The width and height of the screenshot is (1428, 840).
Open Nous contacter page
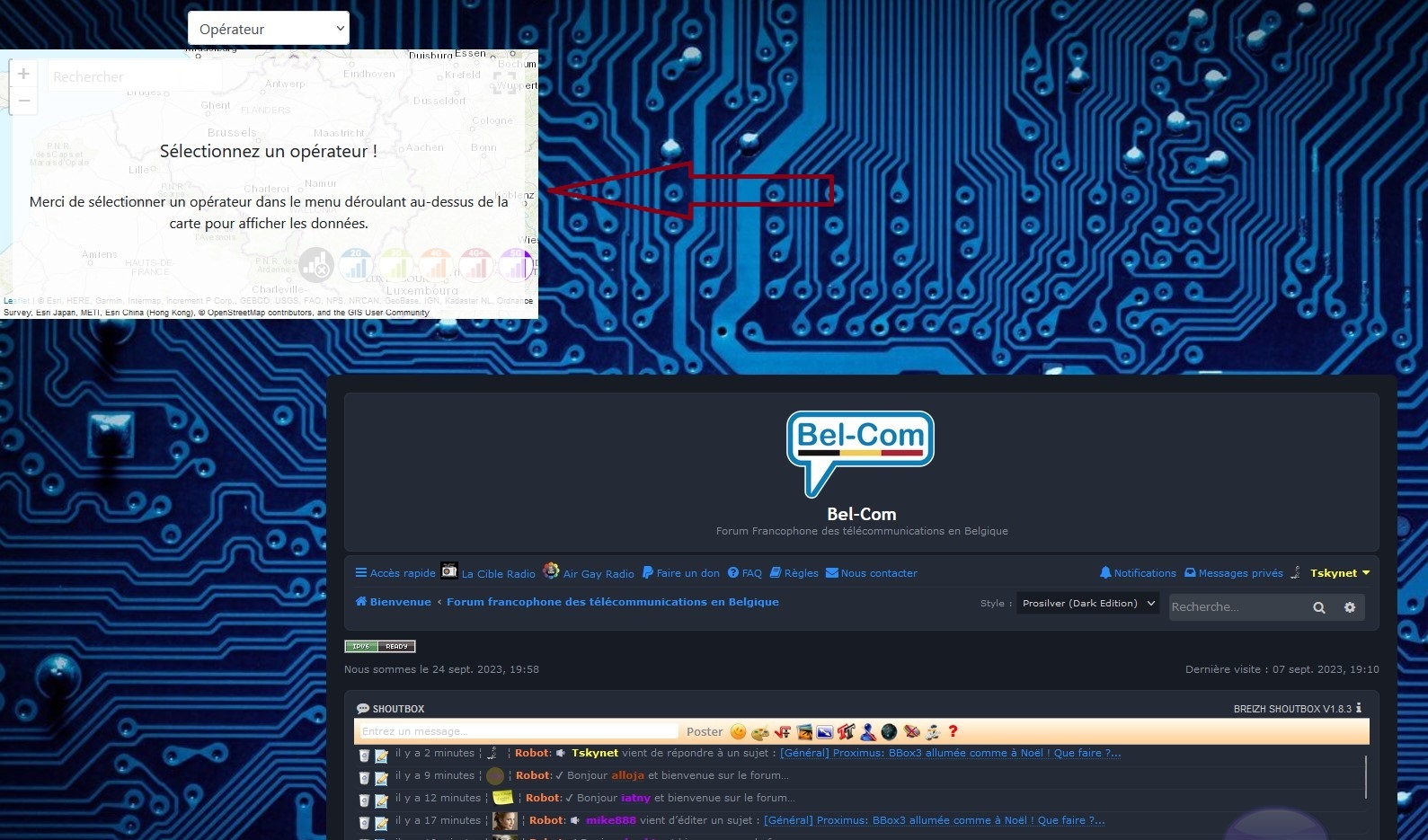tap(872, 573)
